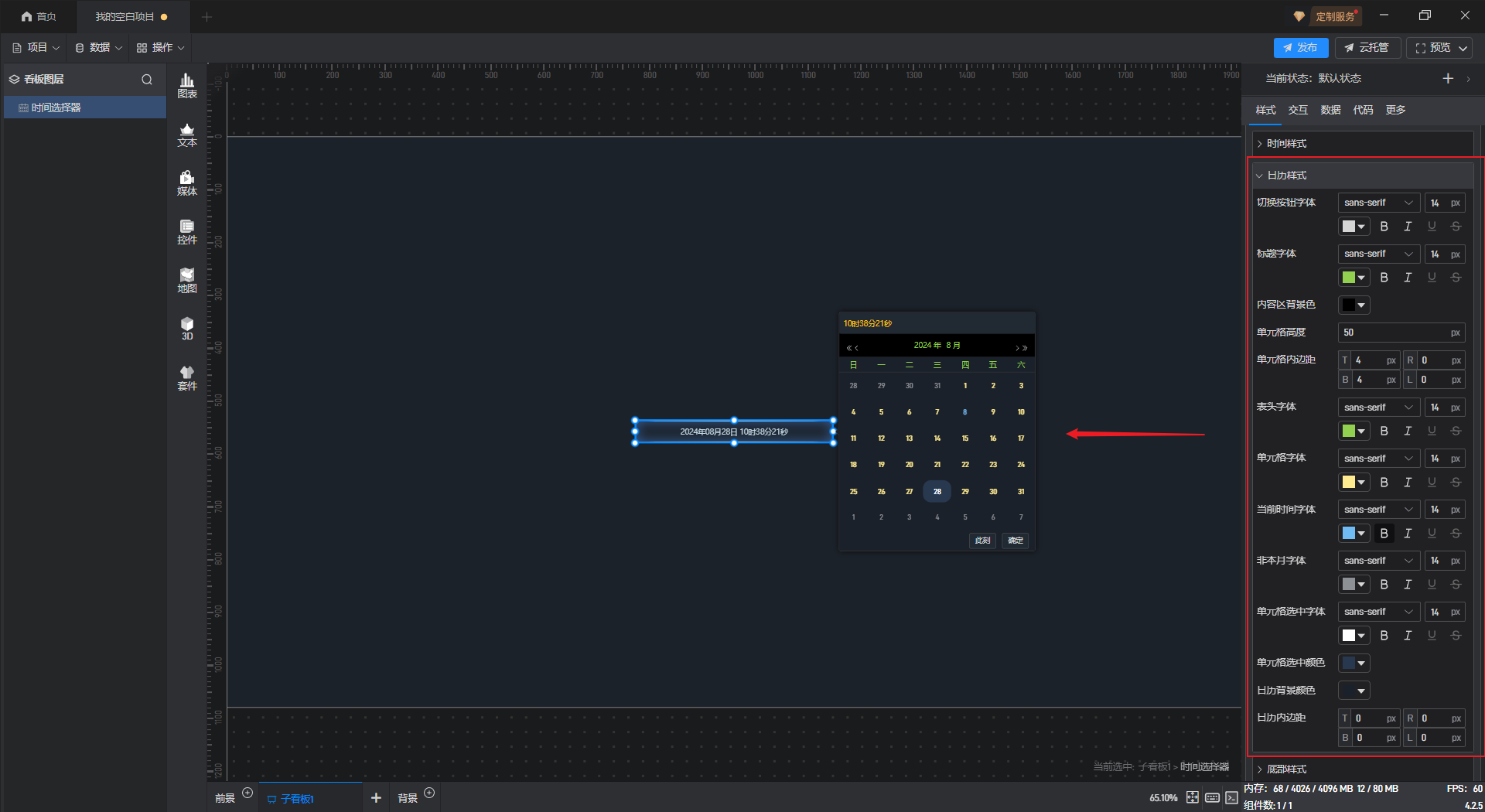Add a new state next to 当前状态
1485x812 pixels.
(1448, 78)
